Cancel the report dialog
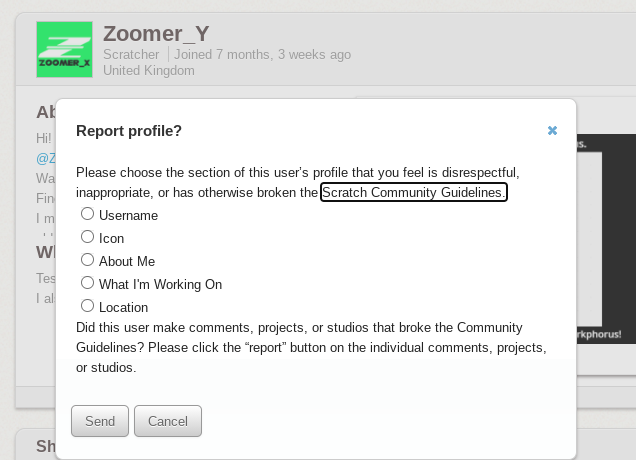The image size is (636, 460). (168, 421)
